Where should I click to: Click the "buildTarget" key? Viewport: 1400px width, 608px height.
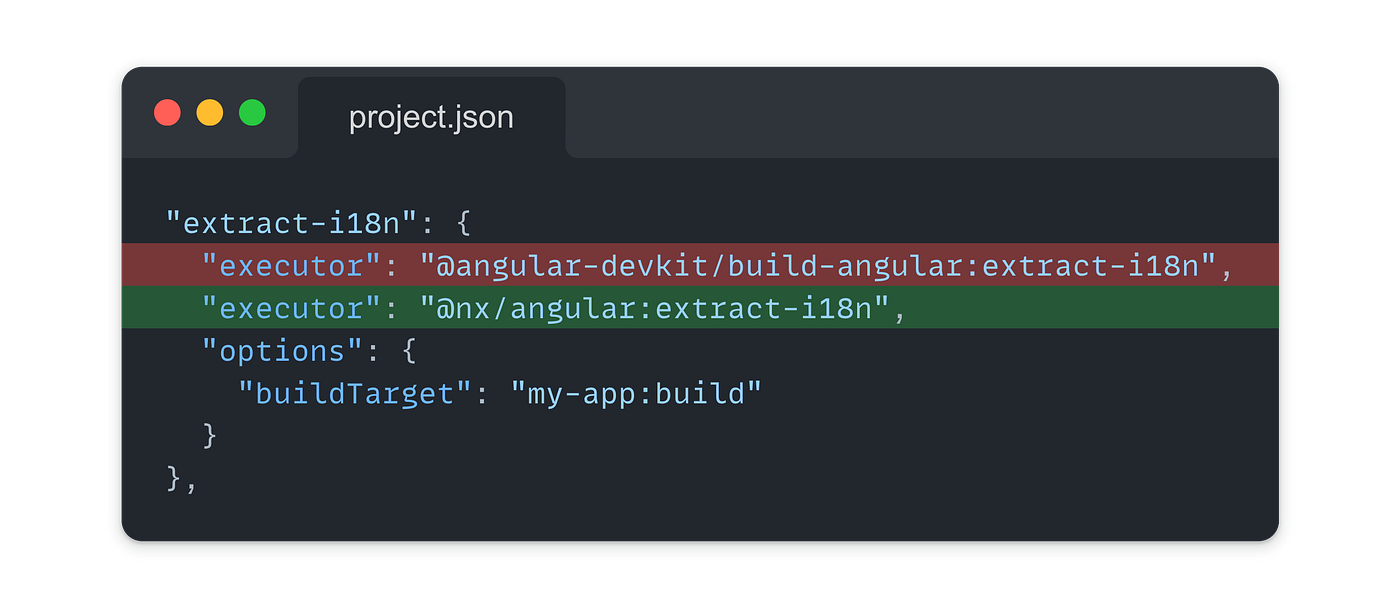pos(355,394)
